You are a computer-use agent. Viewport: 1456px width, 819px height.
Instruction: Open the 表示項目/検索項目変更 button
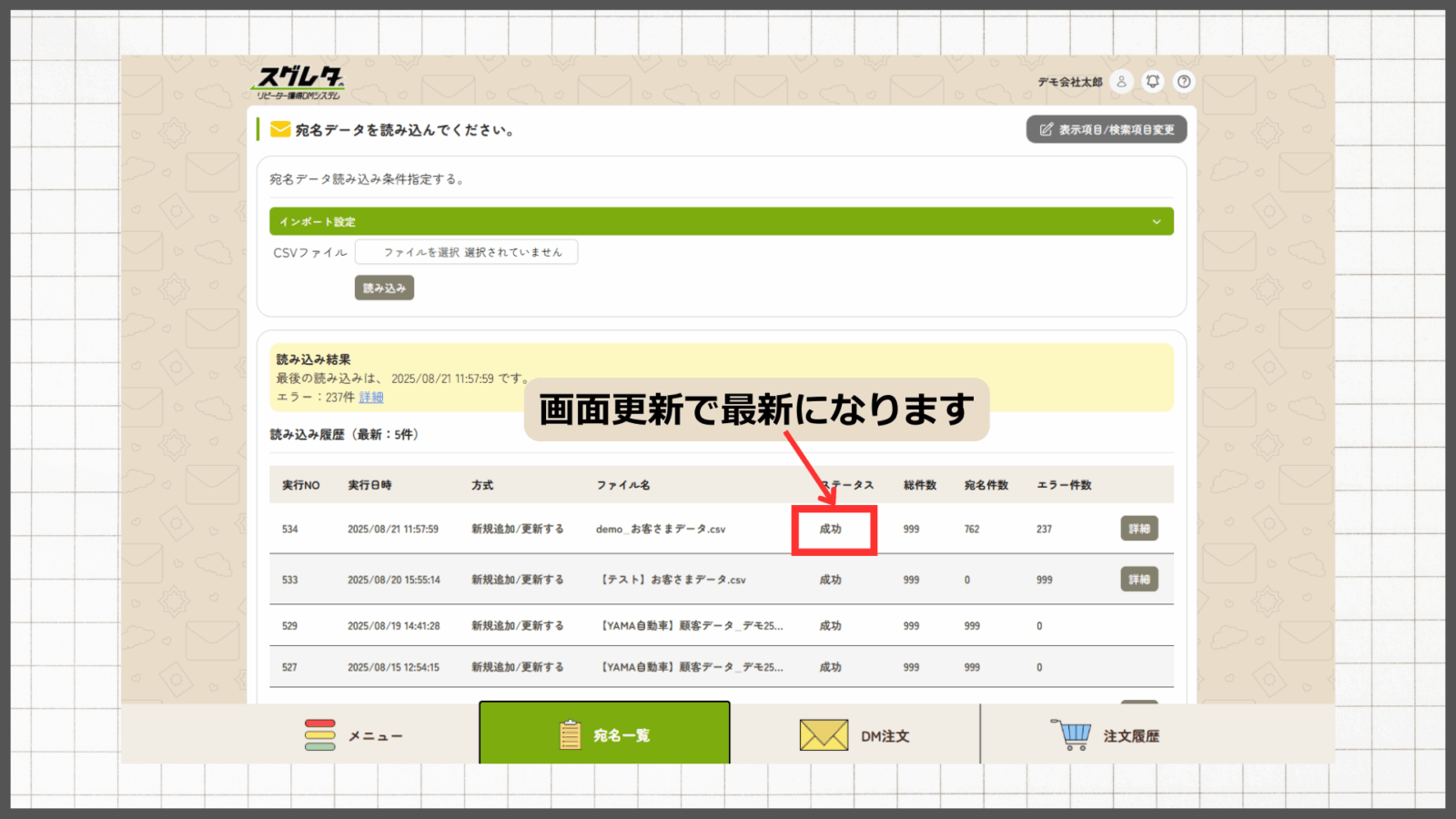click(1107, 129)
